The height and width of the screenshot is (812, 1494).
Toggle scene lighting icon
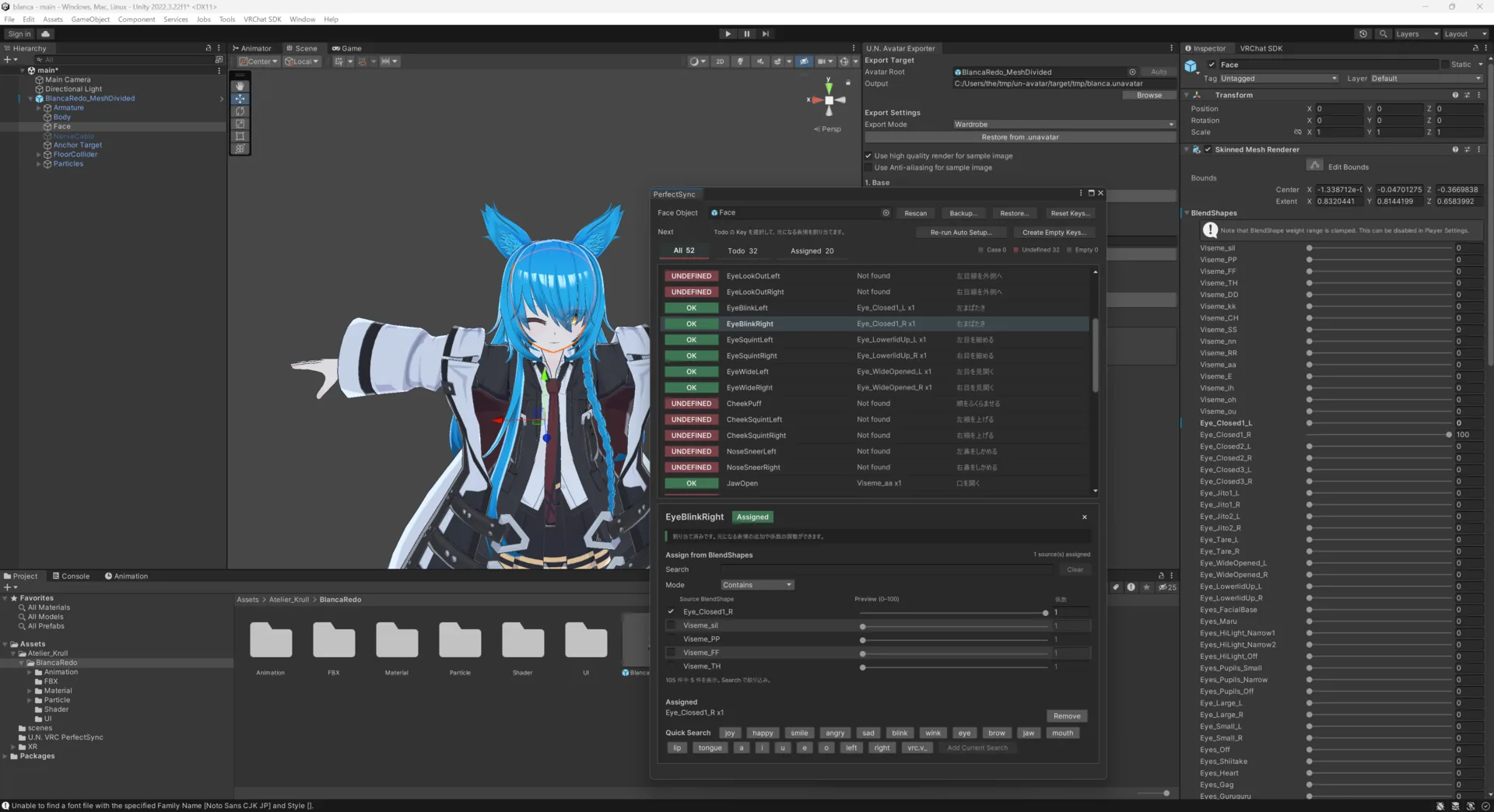coord(740,61)
